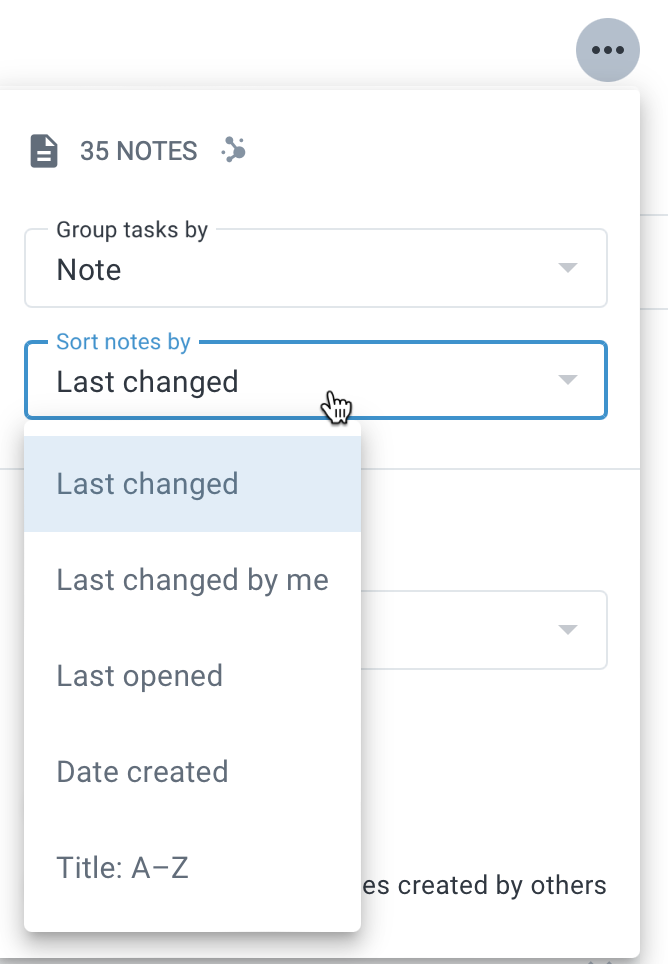Sort notes by Last opened
668x964 pixels.
(192, 676)
